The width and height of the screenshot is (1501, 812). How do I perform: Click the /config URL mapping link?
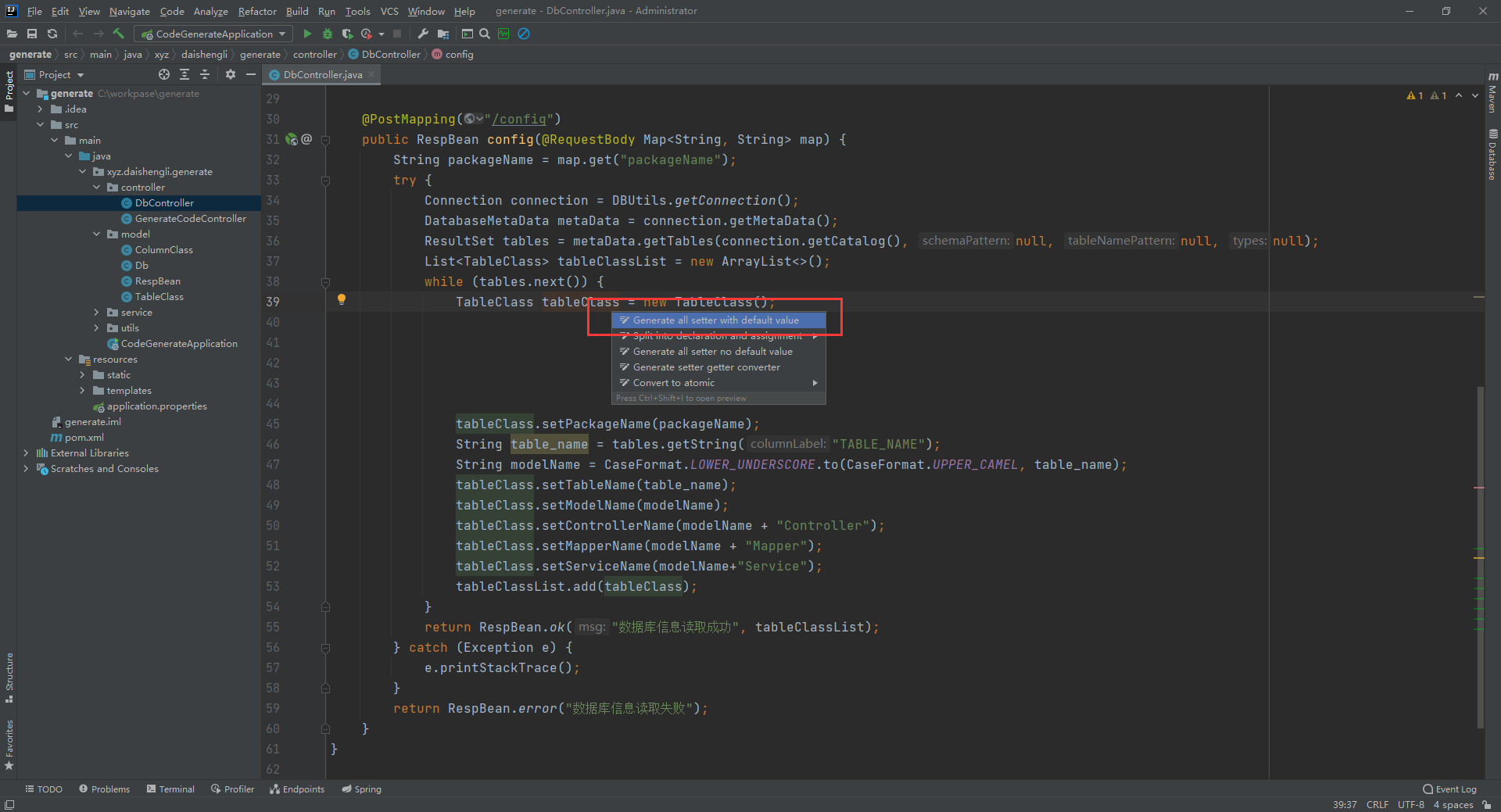[518, 119]
